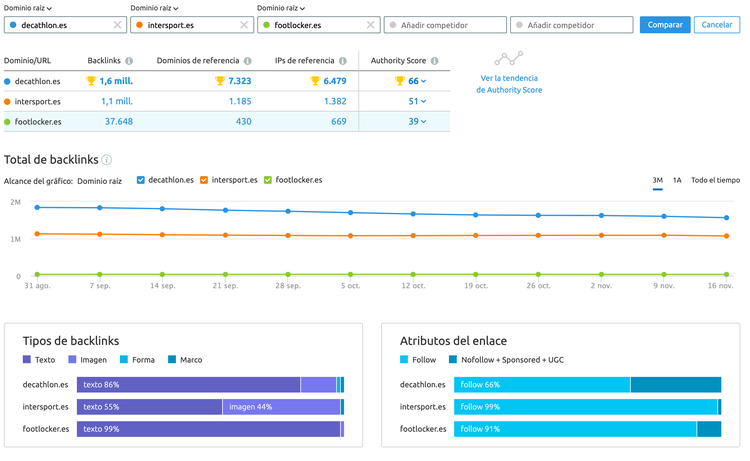The image size is (750, 461).
Task: Remove intersport.es with its X icon
Action: [x=244, y=25]
